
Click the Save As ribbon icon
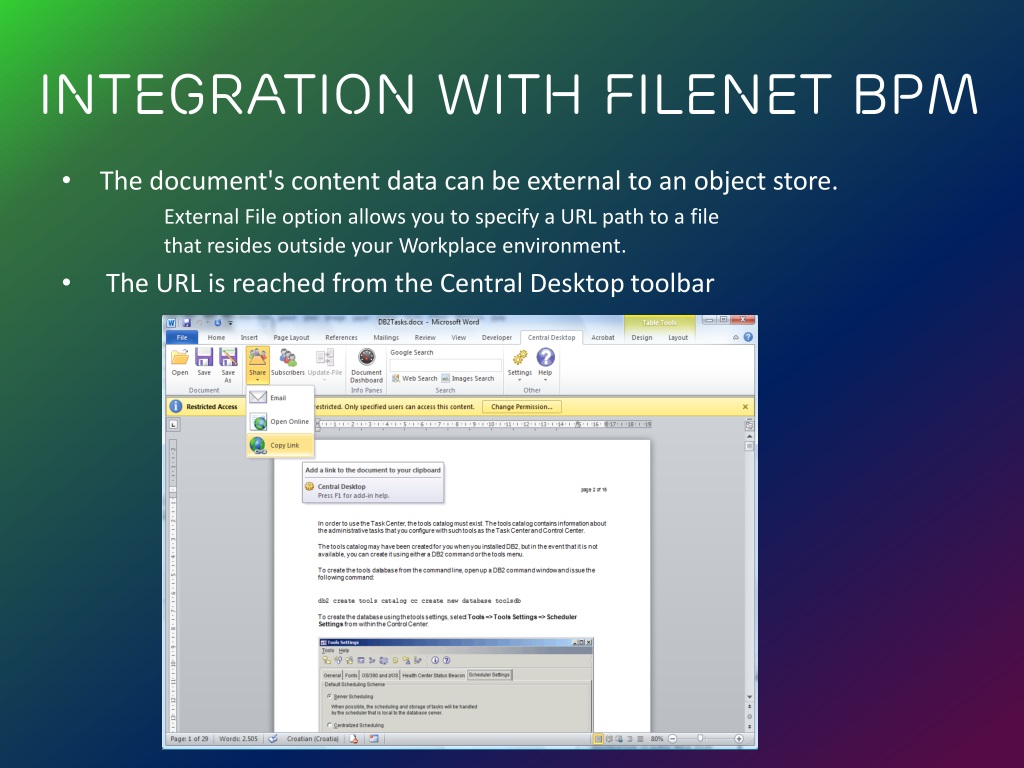[228, 357]
